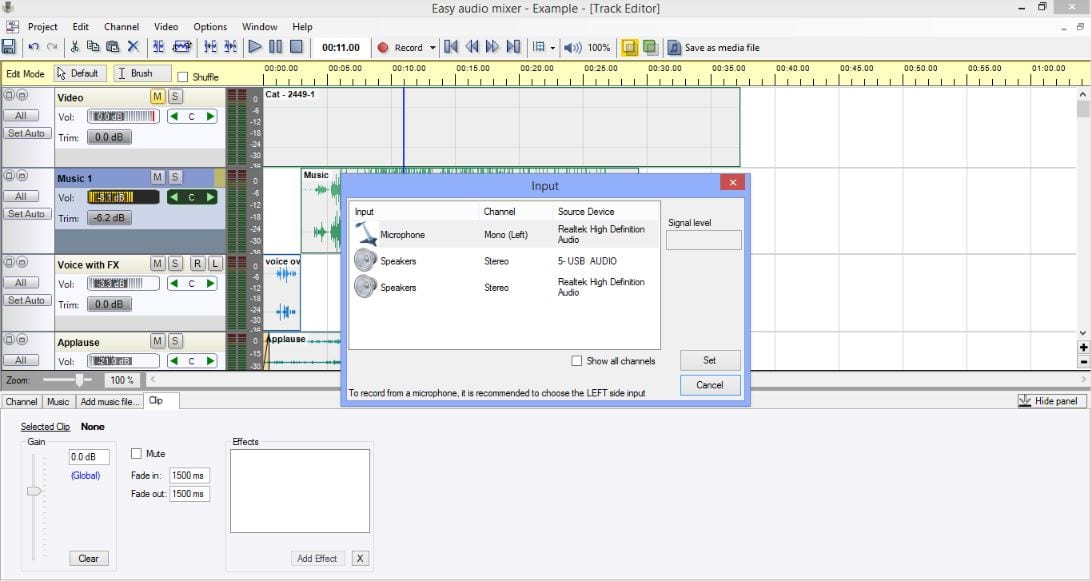Image resolution: width=1091 pixels, height=581 pixels.
Task: Click the red Record button
Action: pos(401,47)
